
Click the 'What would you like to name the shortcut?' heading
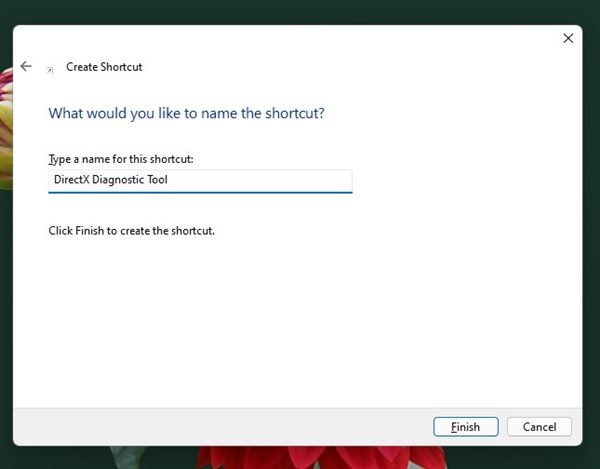coord(186,113)
